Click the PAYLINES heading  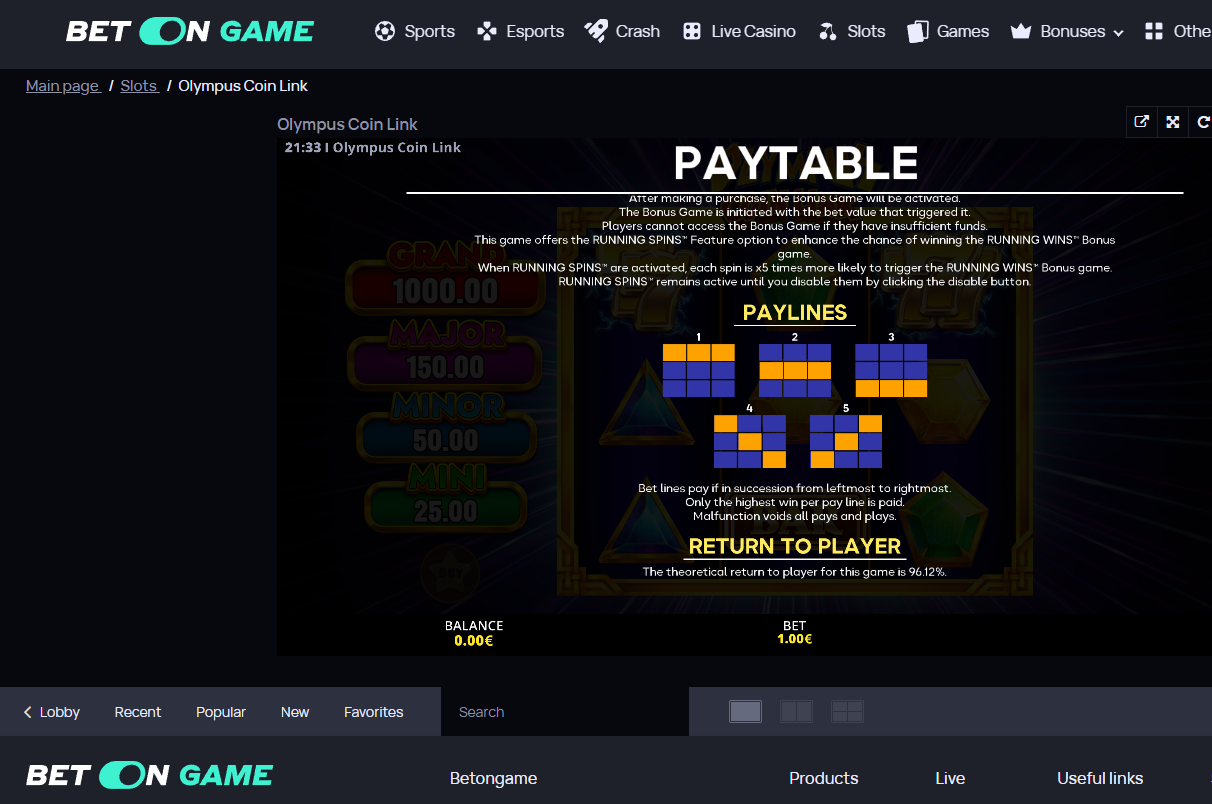pos(795,312)
